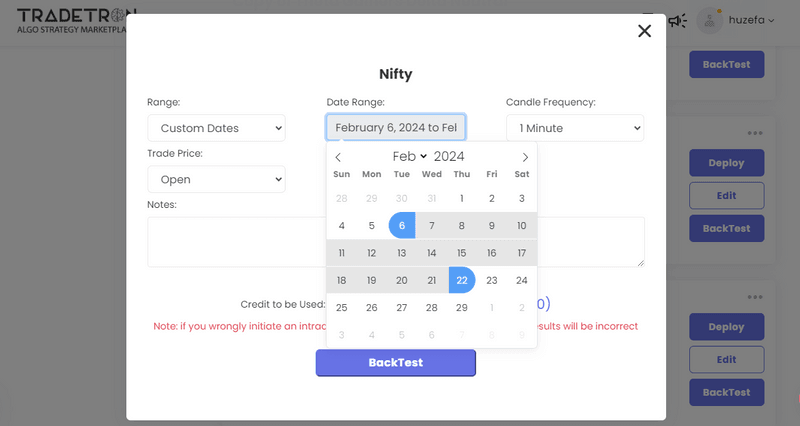Screen dimensions: 800x426
Task: Start the run with the BackTest button
Action: 395,362
